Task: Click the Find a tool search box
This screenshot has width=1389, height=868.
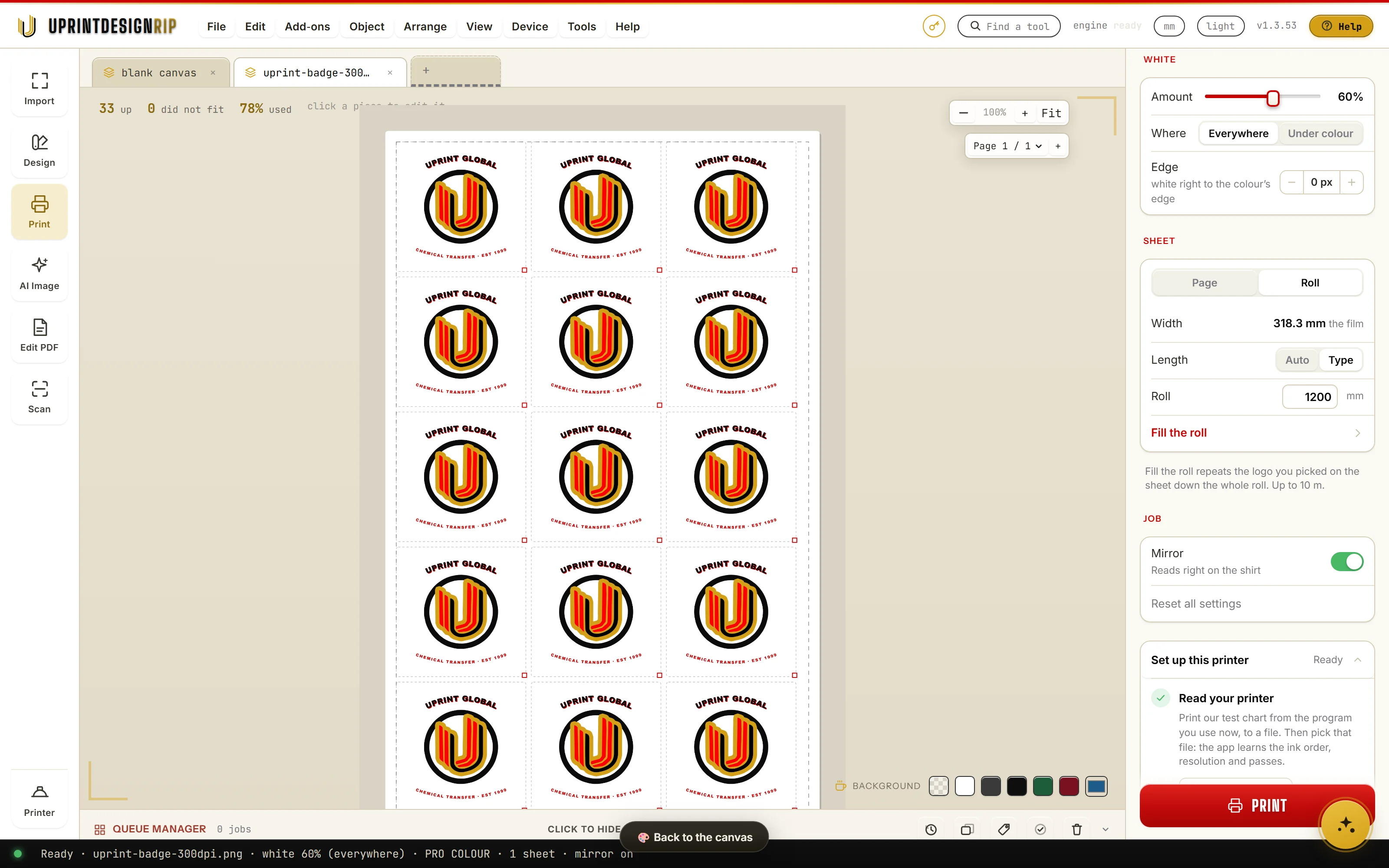Action: (1008, 26)
